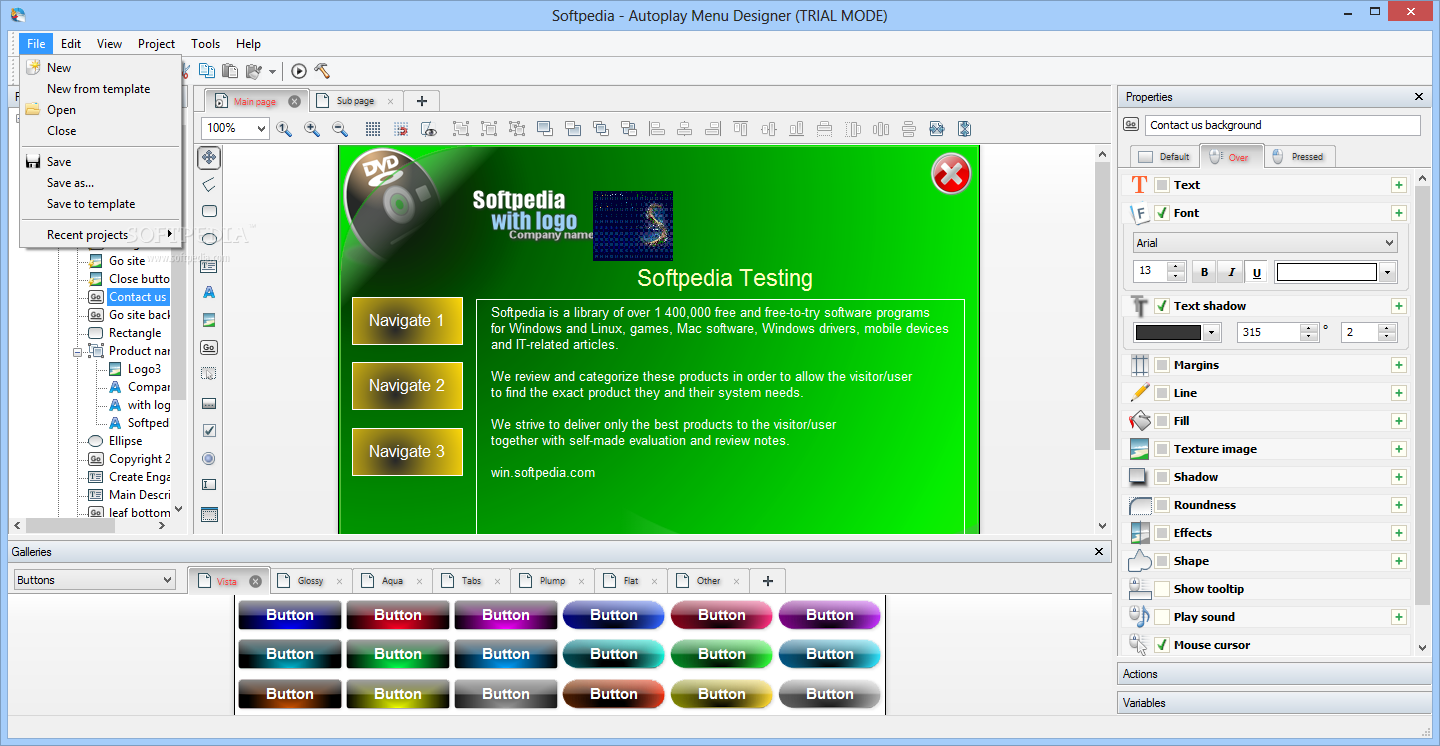Click the 'Contact us background' name field
The width and height of the screenshot is (1440, 746).
[1283, 125]
